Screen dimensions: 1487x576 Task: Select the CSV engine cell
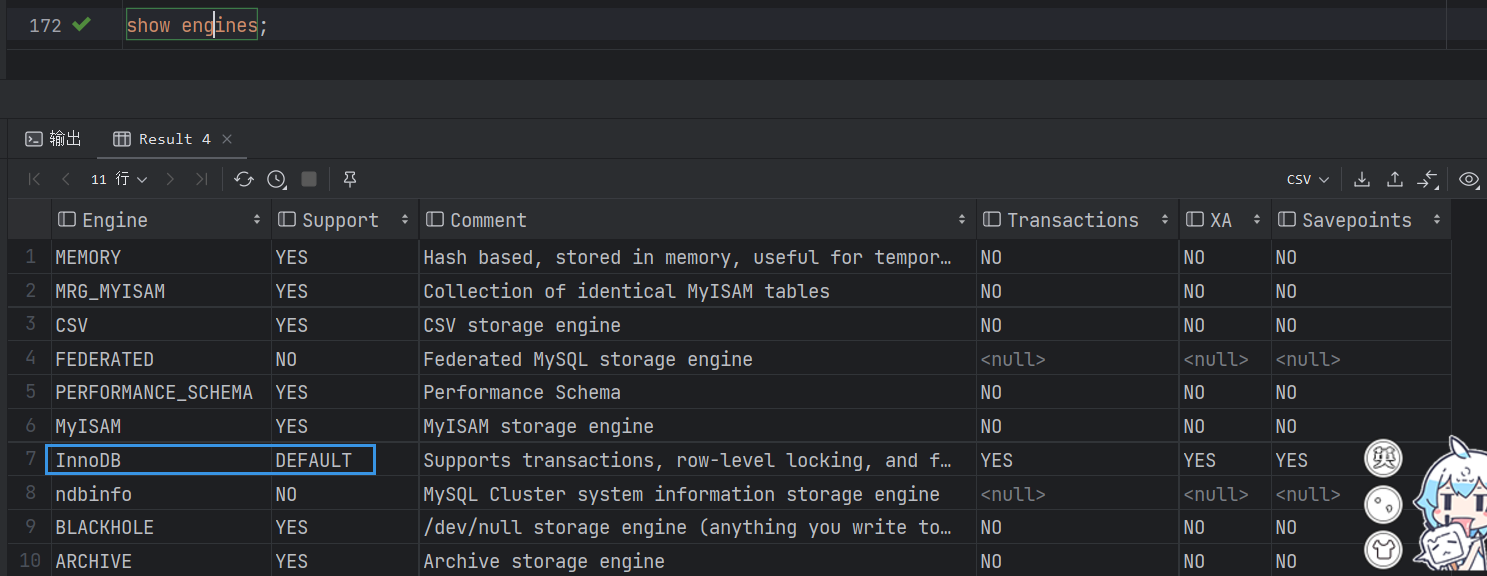click(x=161, y=325)
